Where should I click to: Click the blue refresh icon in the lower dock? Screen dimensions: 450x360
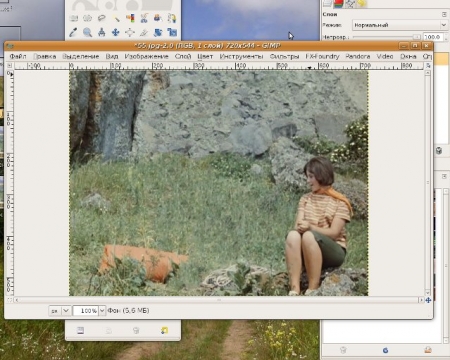click(385, 350)
